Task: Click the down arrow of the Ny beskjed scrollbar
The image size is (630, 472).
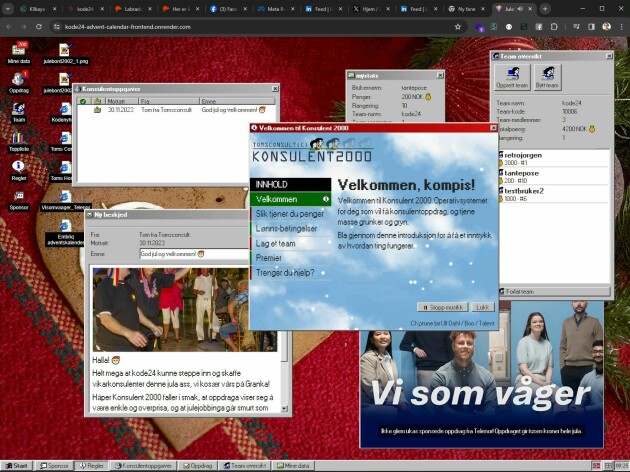Action: pos(284,409)
